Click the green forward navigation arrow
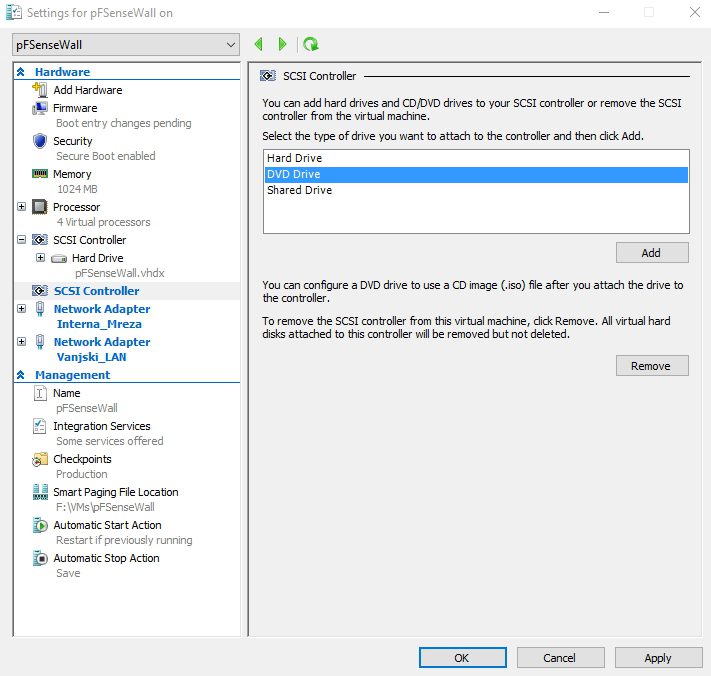711x676 pixels. pos(283,44)
